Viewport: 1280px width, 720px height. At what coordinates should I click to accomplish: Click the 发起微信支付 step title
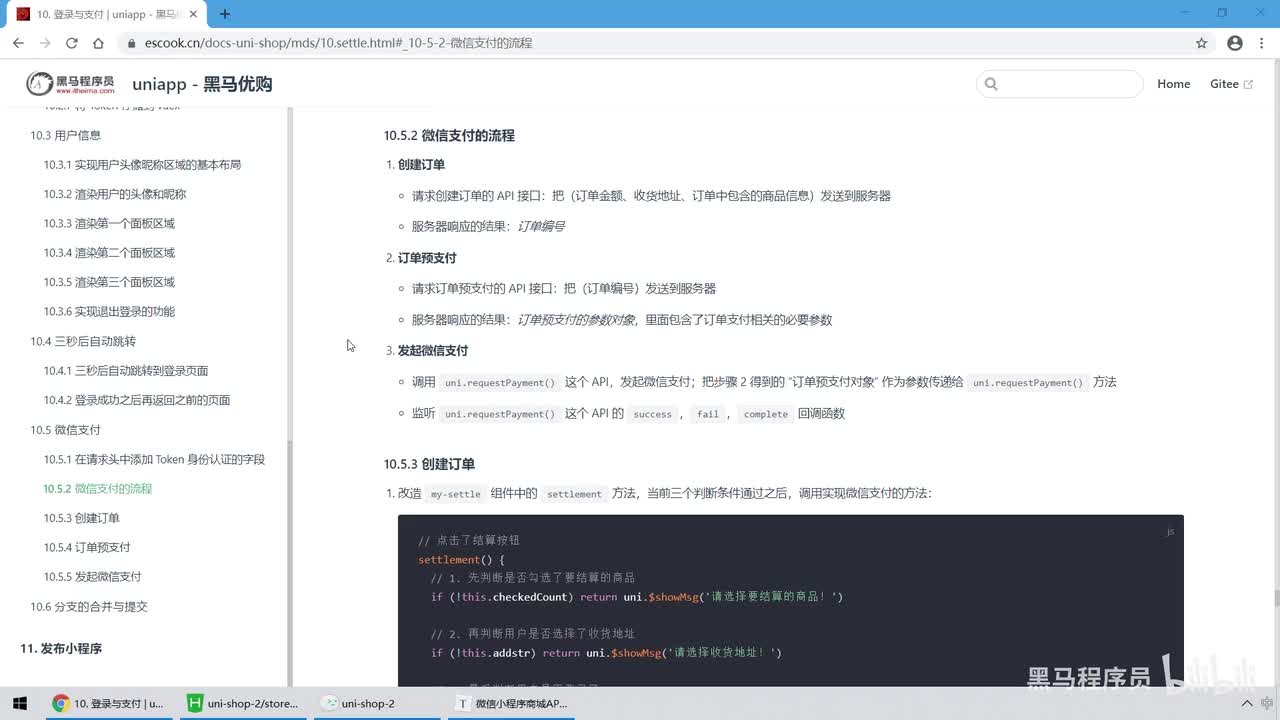coord(433,350)
